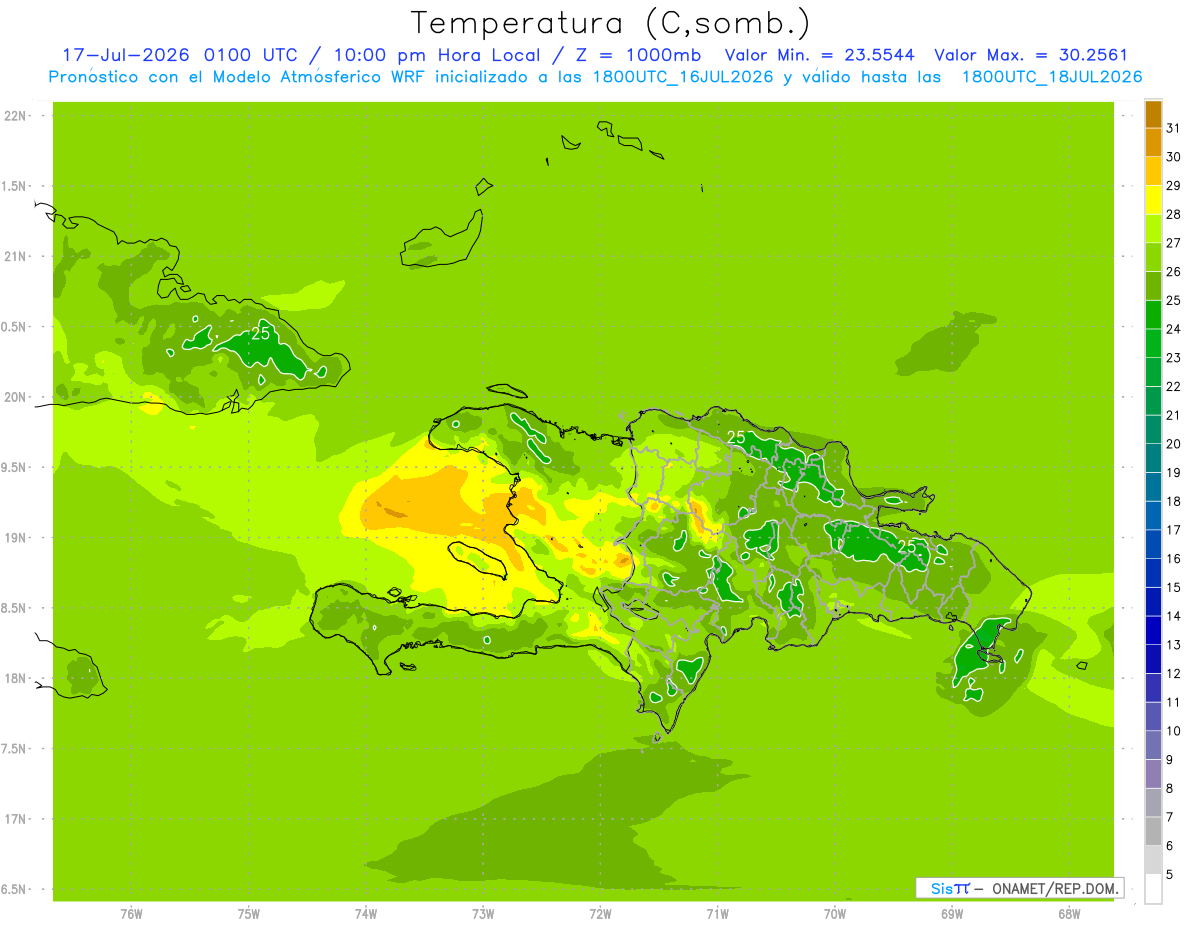Click the colorbar scale label "9"
This screenshot has height=927, width=1200.
1170,760
